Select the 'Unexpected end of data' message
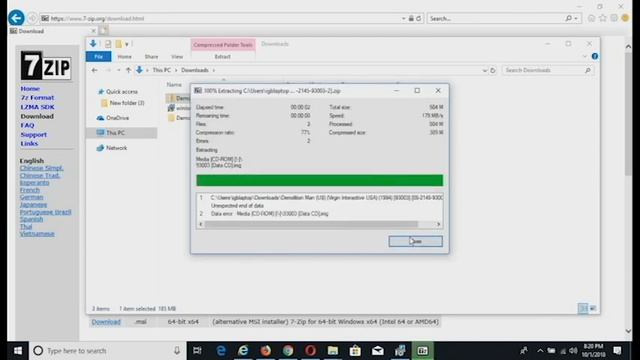The height and width of the screenshot is (360, 640). tap(237, 206)
